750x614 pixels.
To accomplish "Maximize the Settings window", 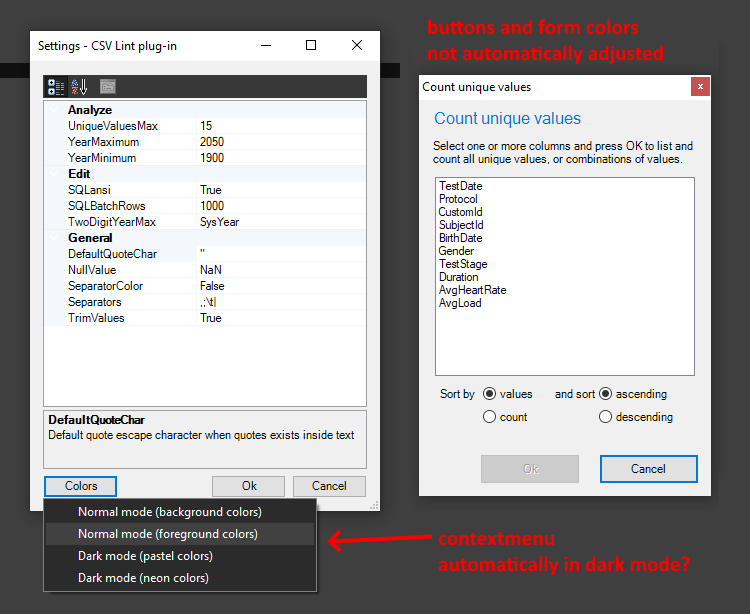I will tap(311, 45).
